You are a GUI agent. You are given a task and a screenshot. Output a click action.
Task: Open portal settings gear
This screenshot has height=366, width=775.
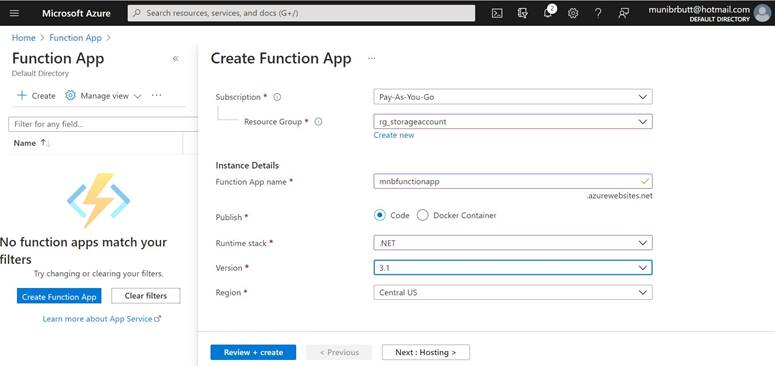pos(573,13)
